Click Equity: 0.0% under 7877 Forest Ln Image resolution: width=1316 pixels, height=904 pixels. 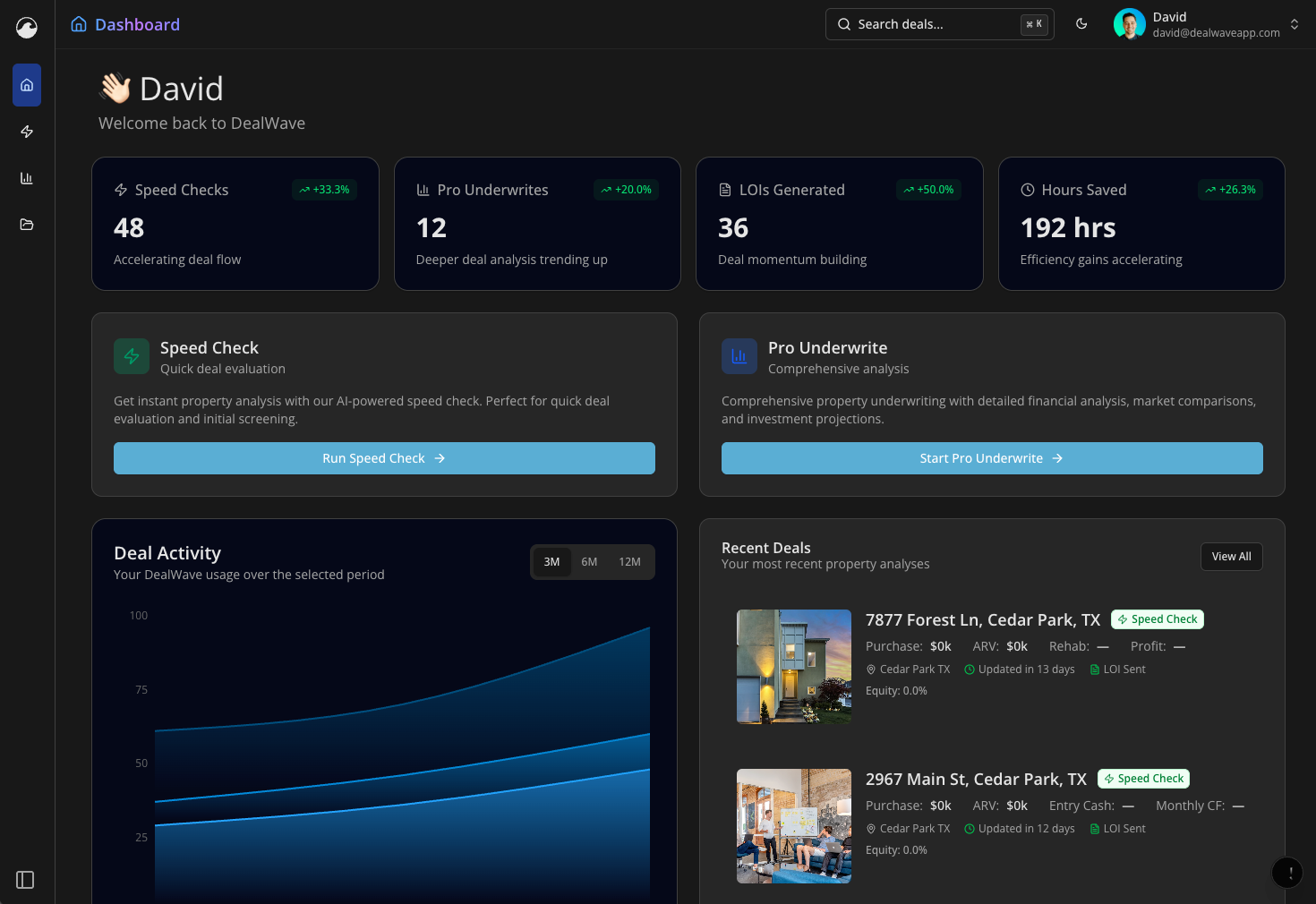[896, 691]
